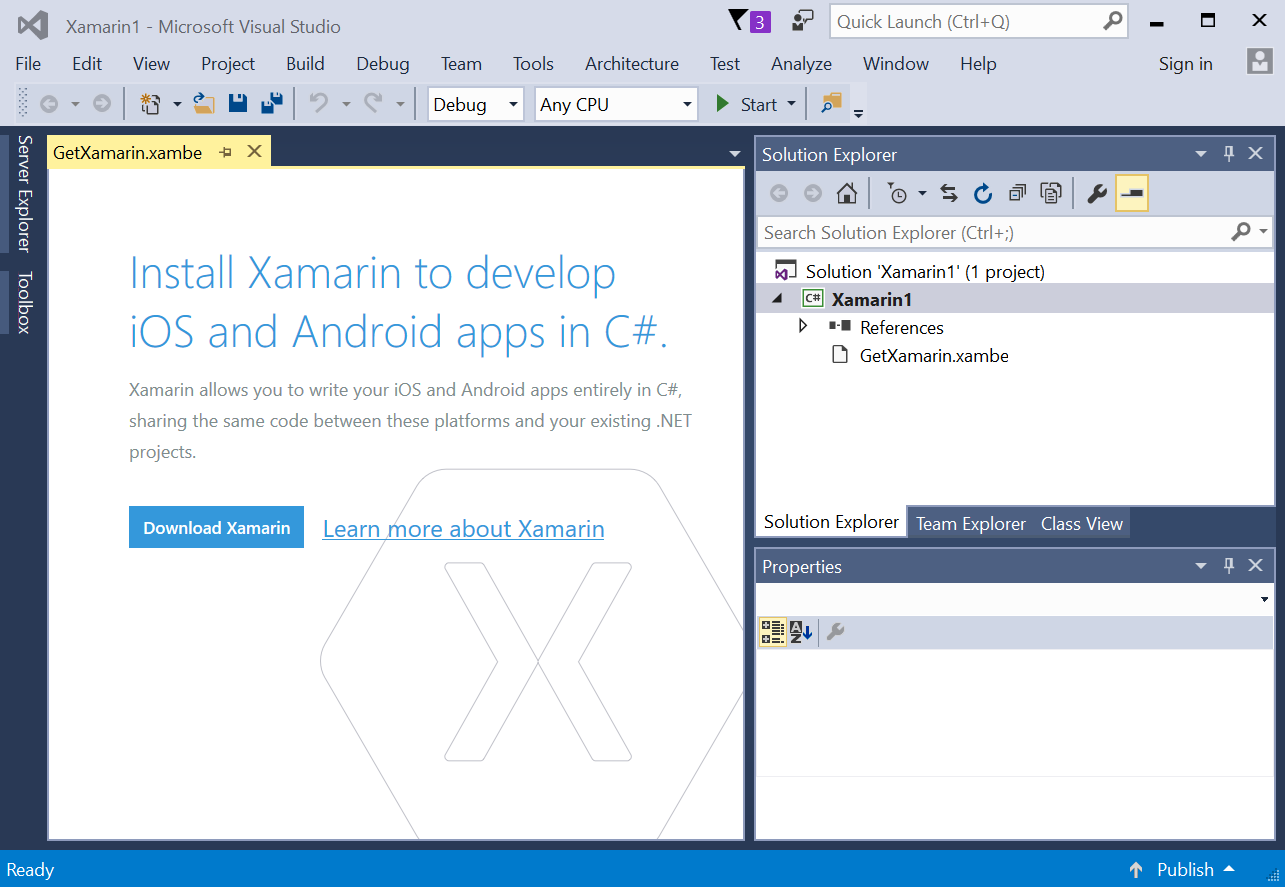Open the Build menu
The image size is (1285, 887).
tap(305, 63)
